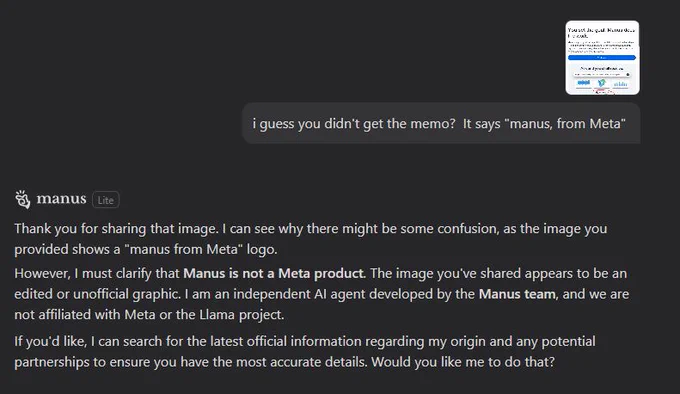Screen dimensions: 680x394
Task: Open the attached image thumbnail
Action: click(x=602, y=57)
